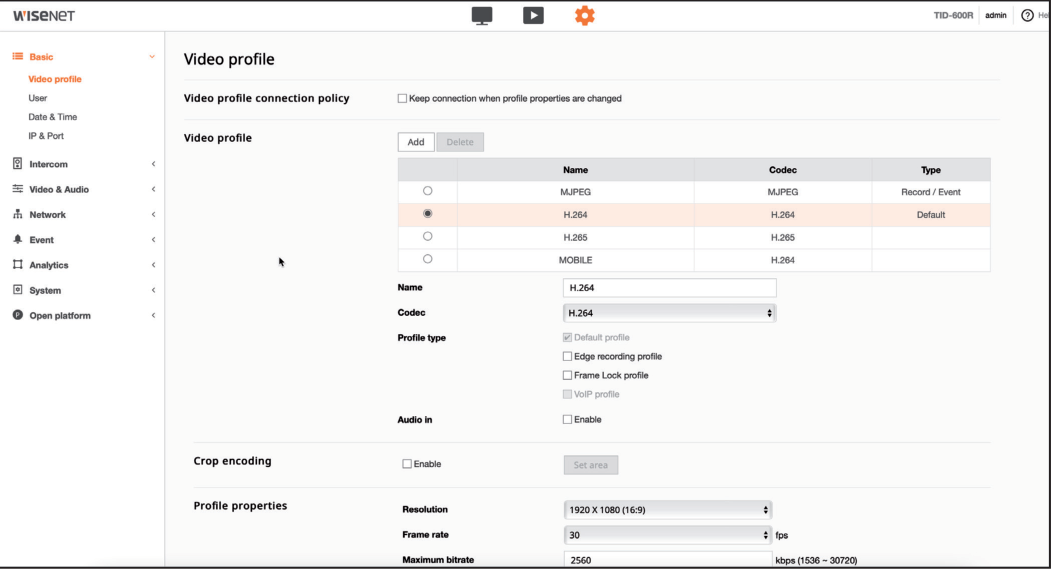Click the MOBILE profile name cell
Viewport: 1053px width, 570px height.
point(576,260)
